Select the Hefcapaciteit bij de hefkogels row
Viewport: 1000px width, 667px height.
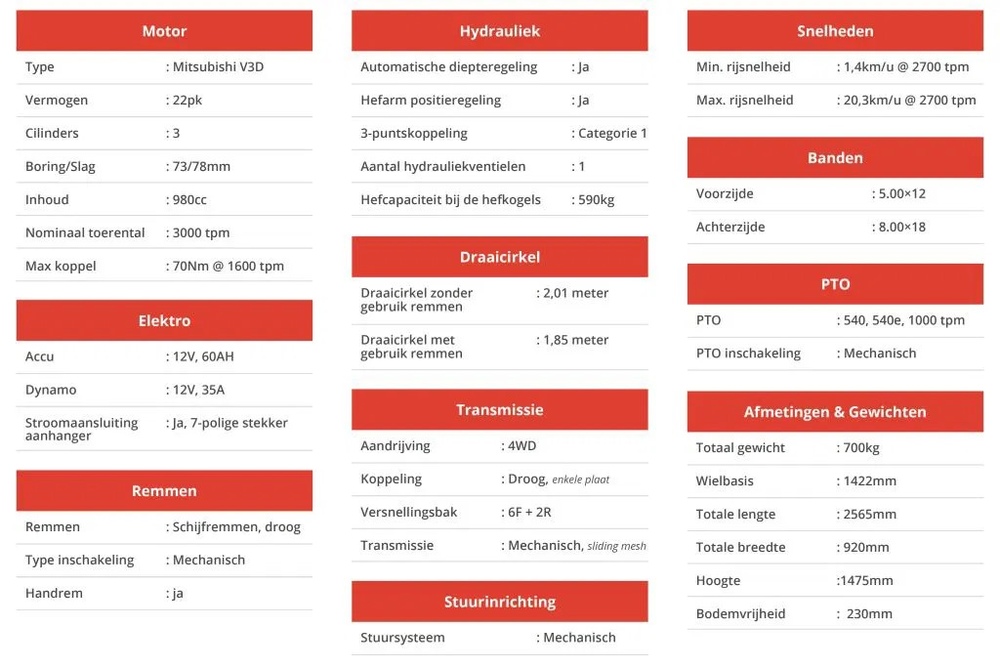tap(499, 200)
